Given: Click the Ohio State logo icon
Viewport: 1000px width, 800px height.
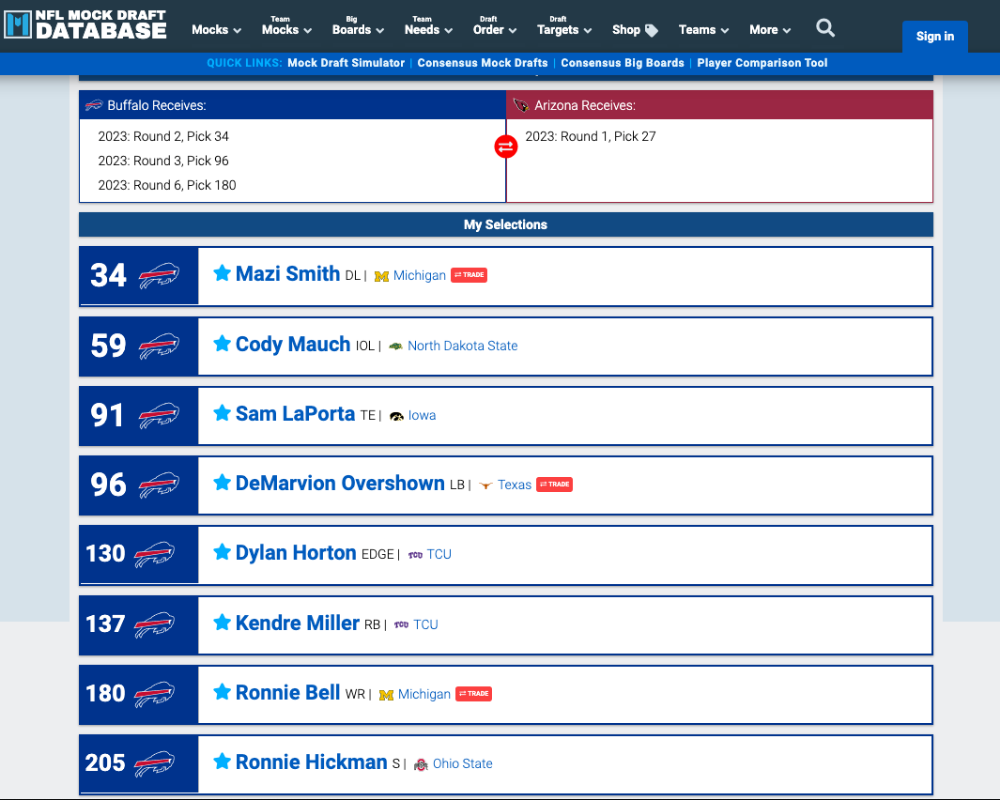Looking at the screenshot, I should 420,764.
